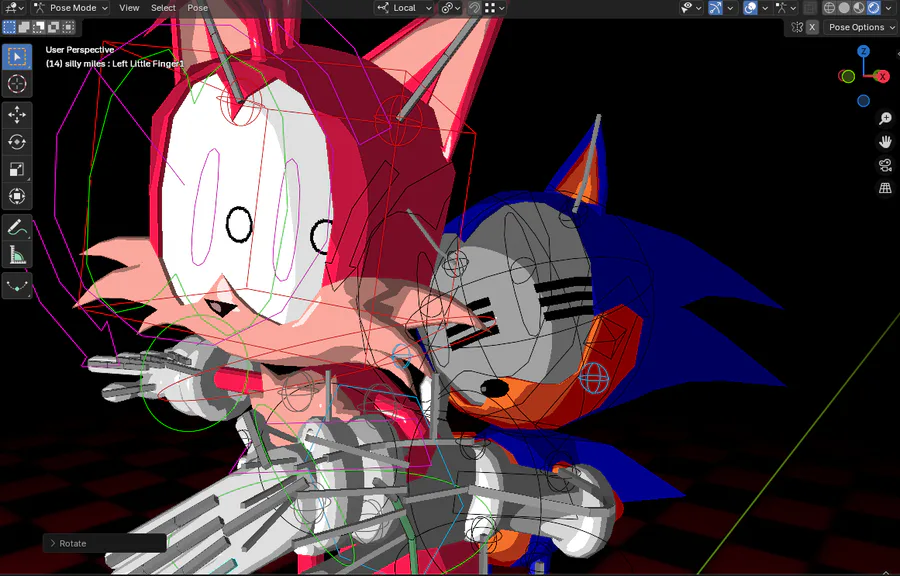Open the Select menu
Image resolution: width=900 pixels, height=576 pixels.
click(163, 7)
